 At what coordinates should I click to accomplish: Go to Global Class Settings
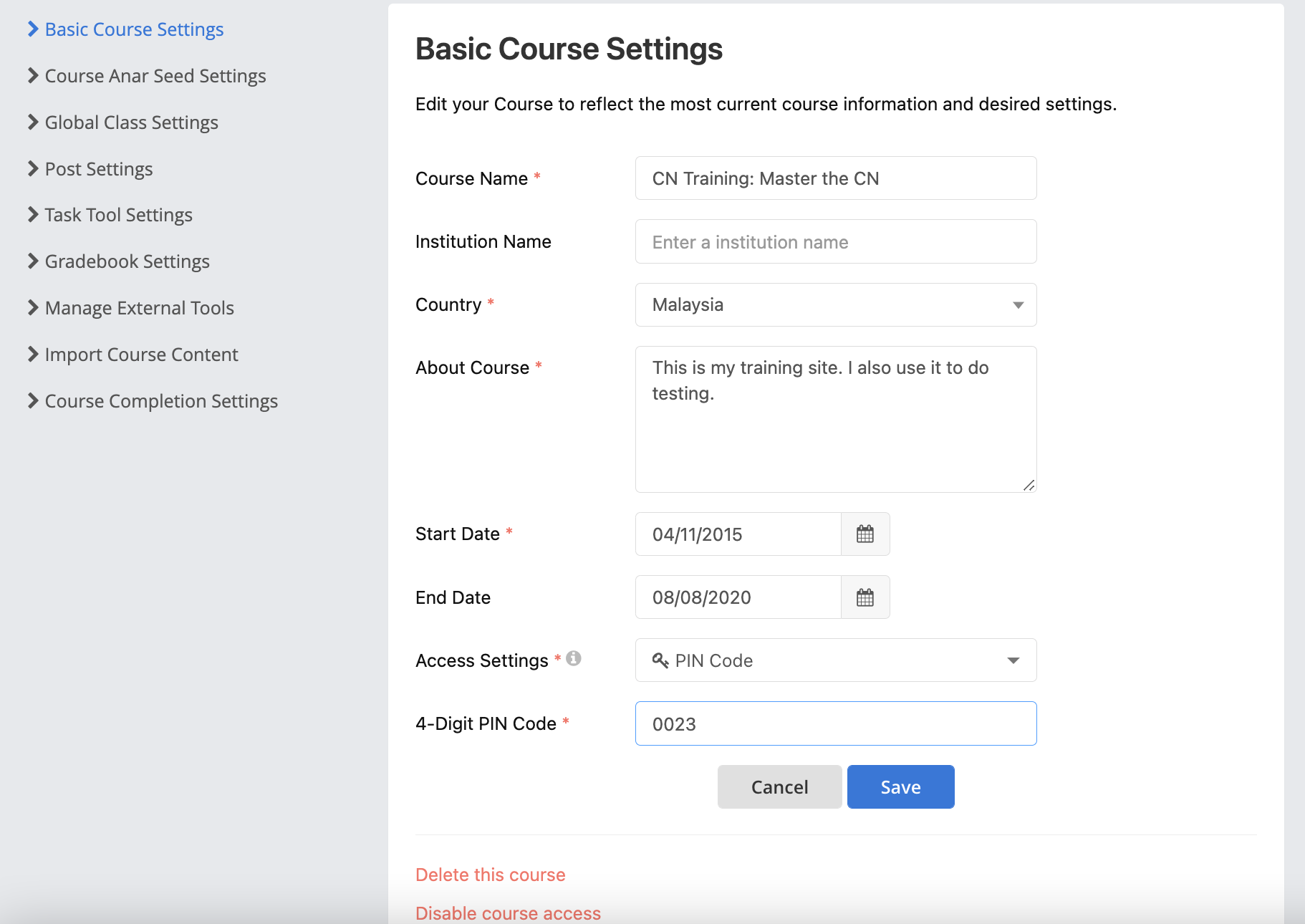[132, 122]
